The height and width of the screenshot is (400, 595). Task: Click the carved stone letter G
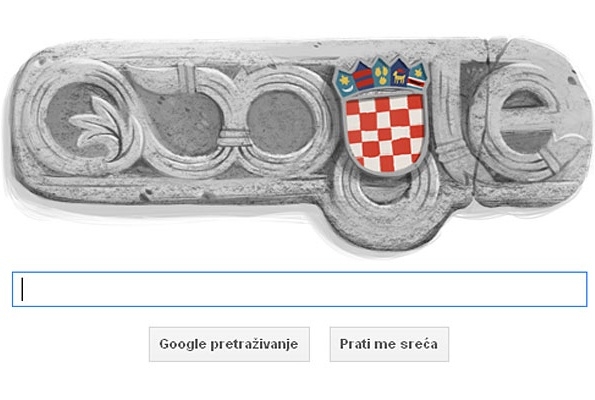click(82, 120)
